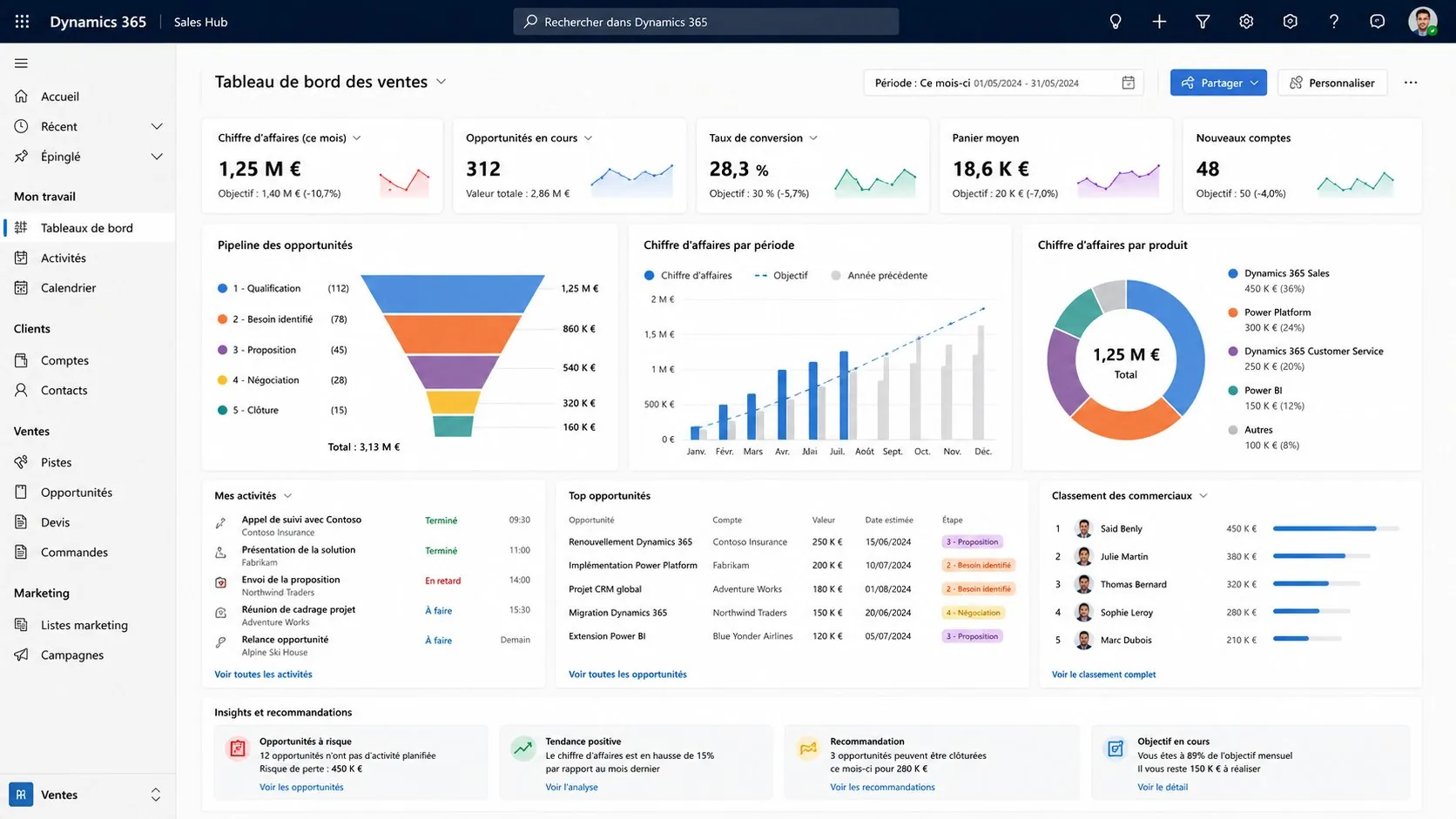Click the Calendrier sidebar icon

click(21, 287)
